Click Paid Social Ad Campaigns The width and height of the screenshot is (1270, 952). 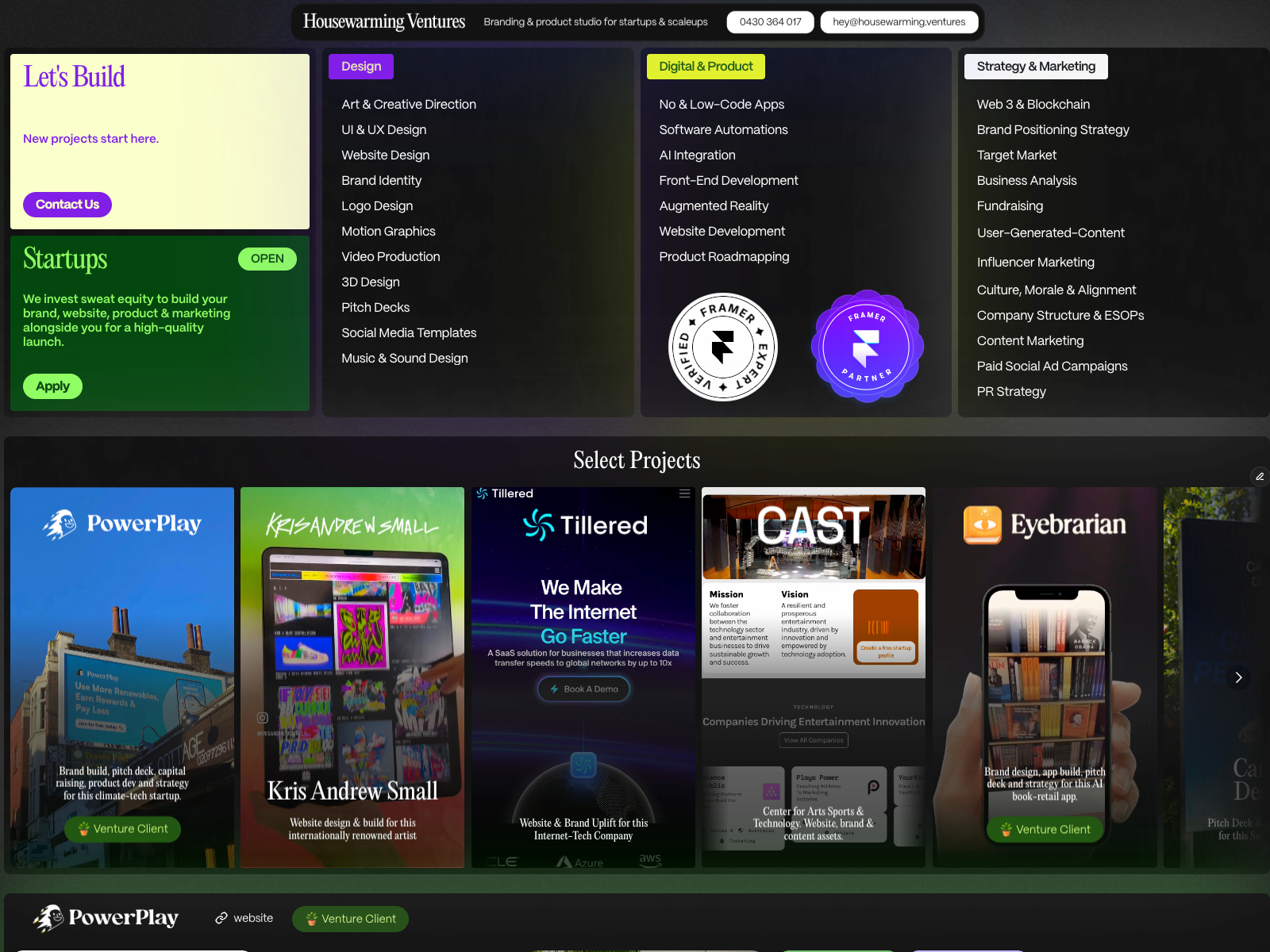tap(1053, 367)
